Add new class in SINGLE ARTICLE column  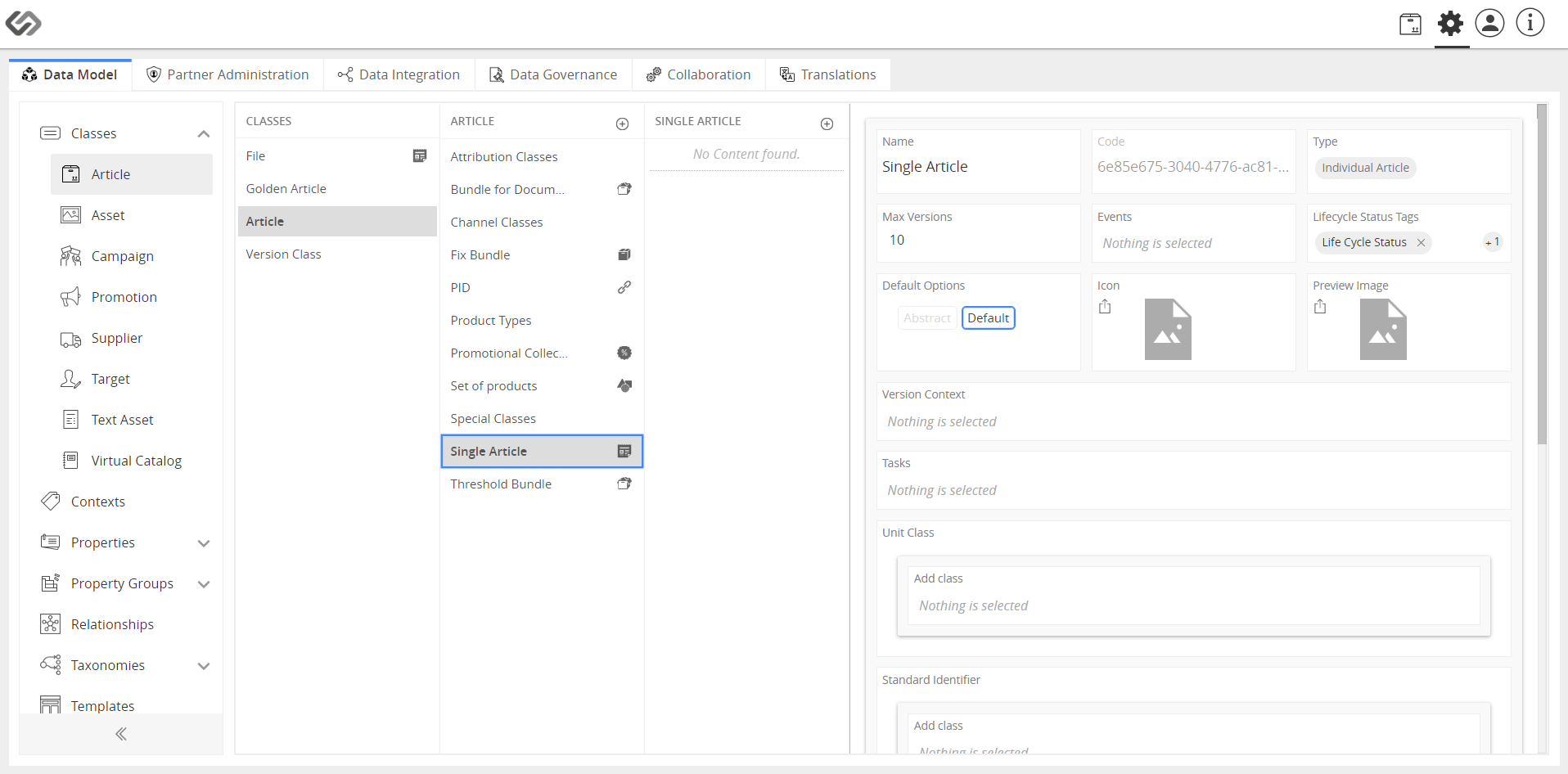point(827,124)
